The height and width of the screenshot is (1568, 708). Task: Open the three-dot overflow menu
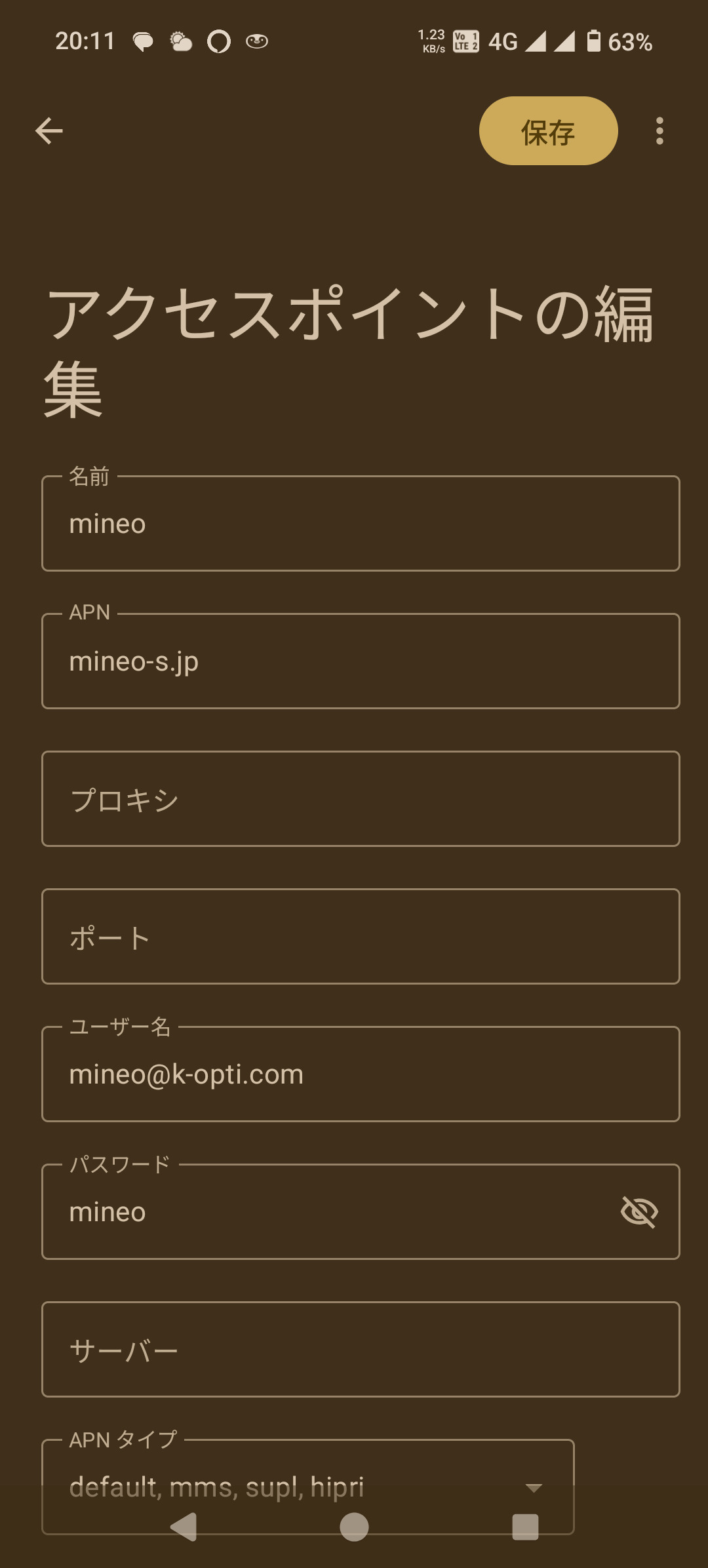tap(659, 131)
